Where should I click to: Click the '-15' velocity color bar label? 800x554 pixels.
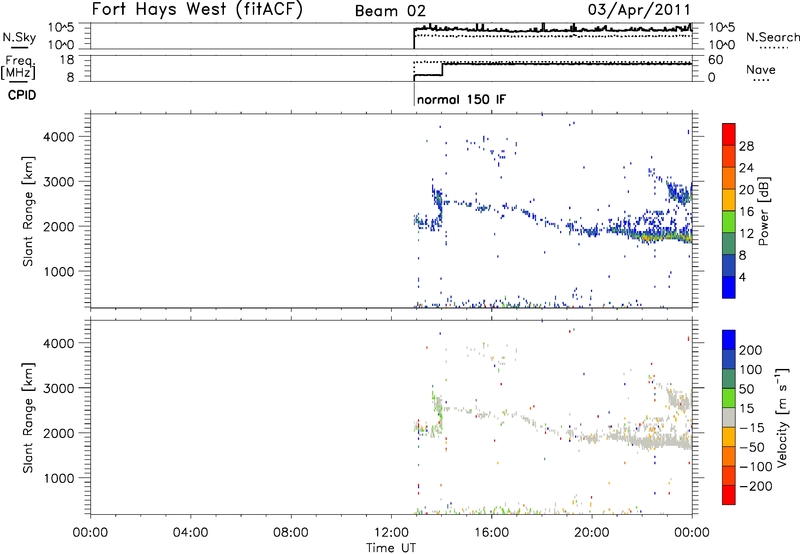click(752, 428)
